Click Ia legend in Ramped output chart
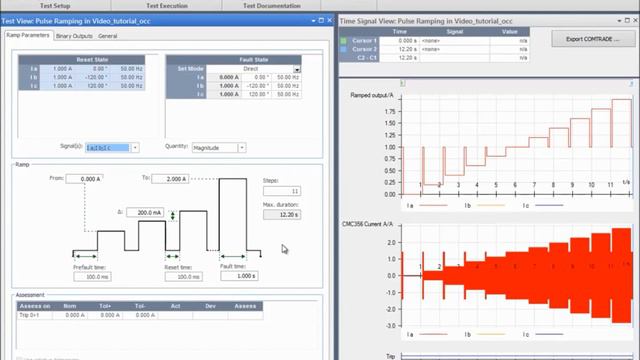The image size is (640, 360). tap(427, 206)
